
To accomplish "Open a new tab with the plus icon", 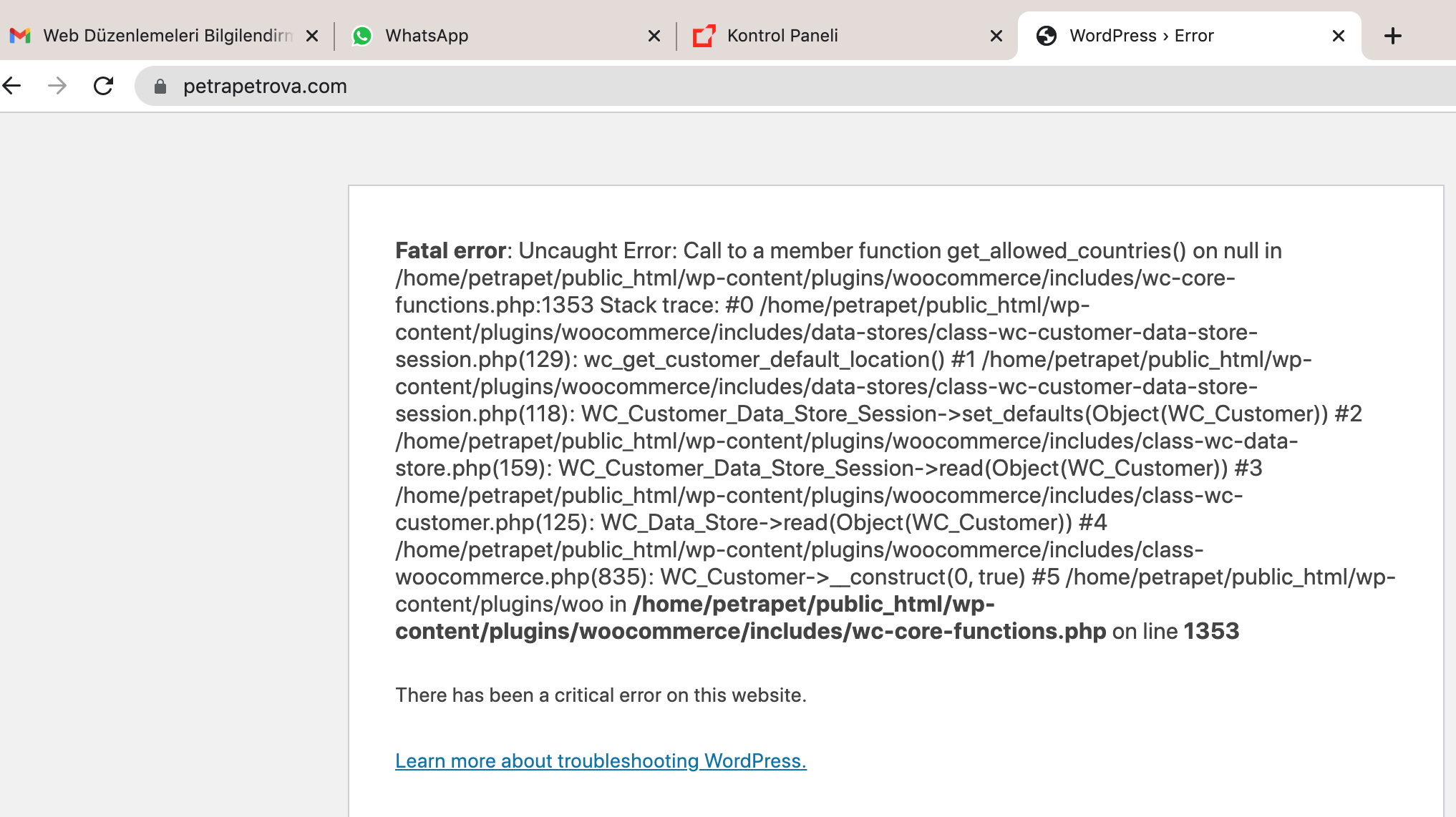I will pos(1393,36).
